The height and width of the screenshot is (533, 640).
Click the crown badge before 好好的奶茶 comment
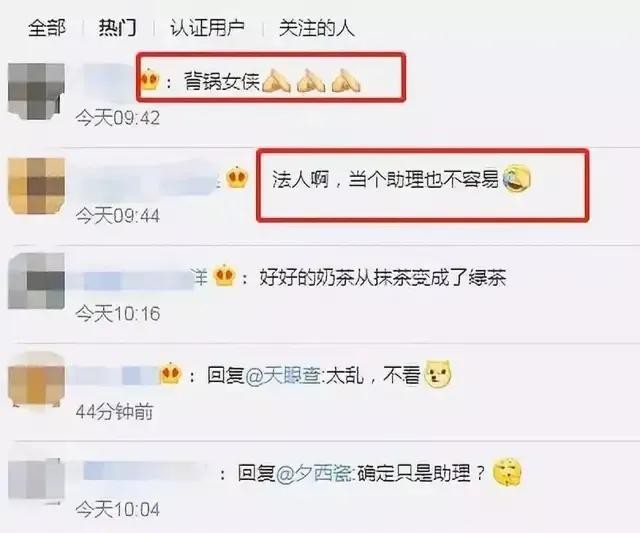tap(225, 275)
